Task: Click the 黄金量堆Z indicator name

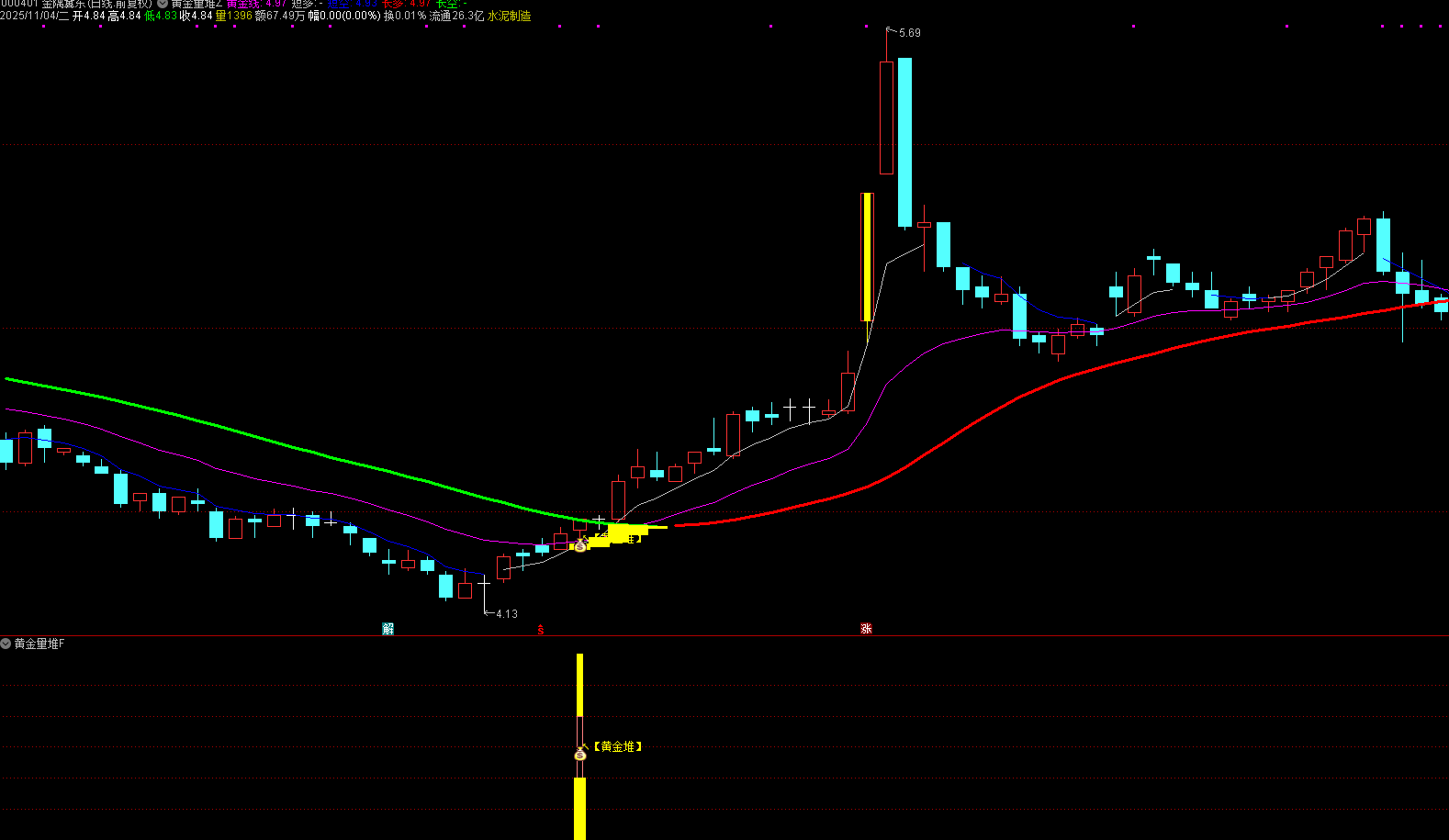Action: click(197, 4)
